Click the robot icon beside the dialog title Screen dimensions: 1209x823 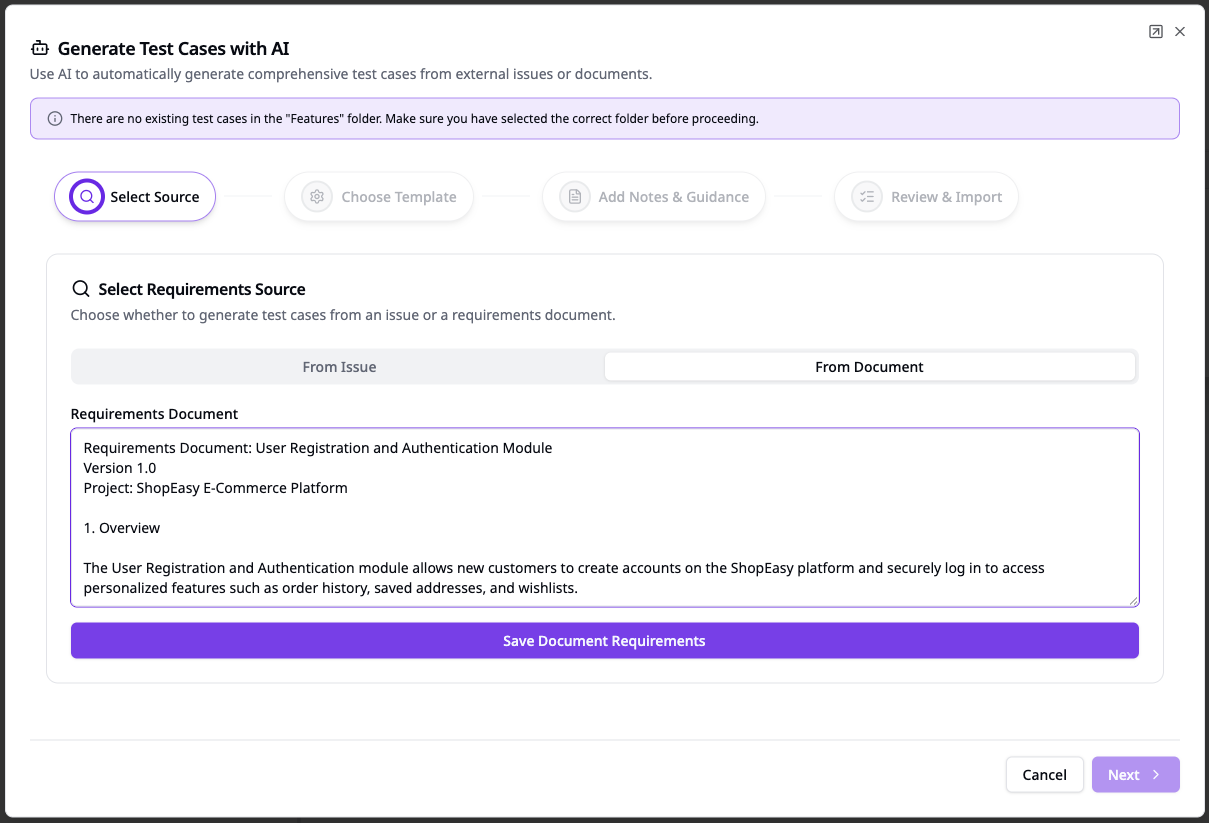pyautogui.click(x=38, y=47)
